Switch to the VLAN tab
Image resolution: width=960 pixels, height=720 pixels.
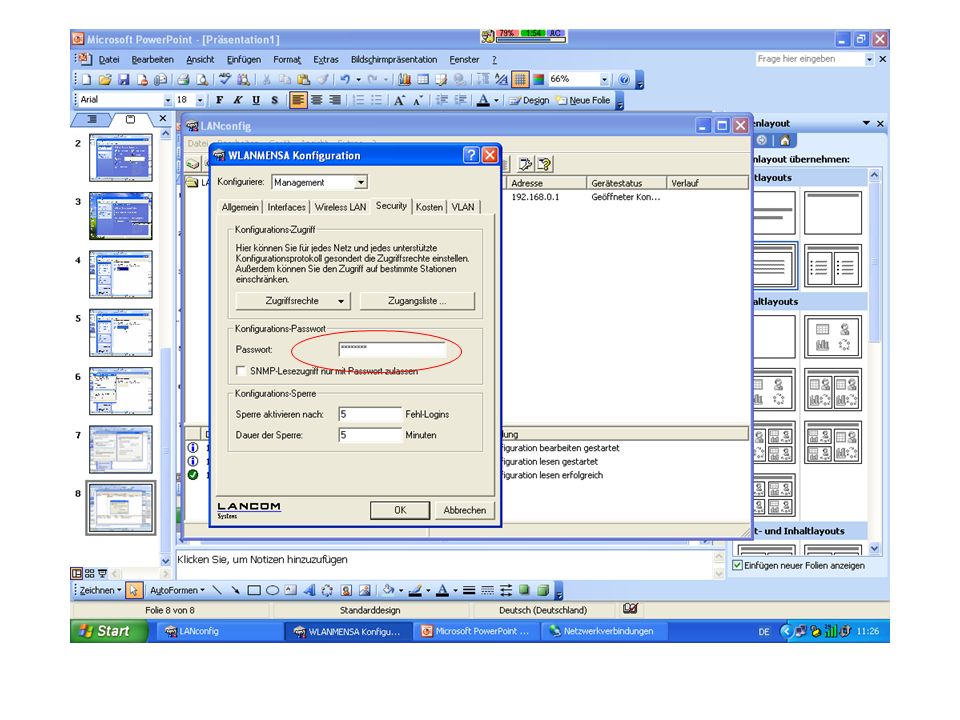(x=463, y=207)
